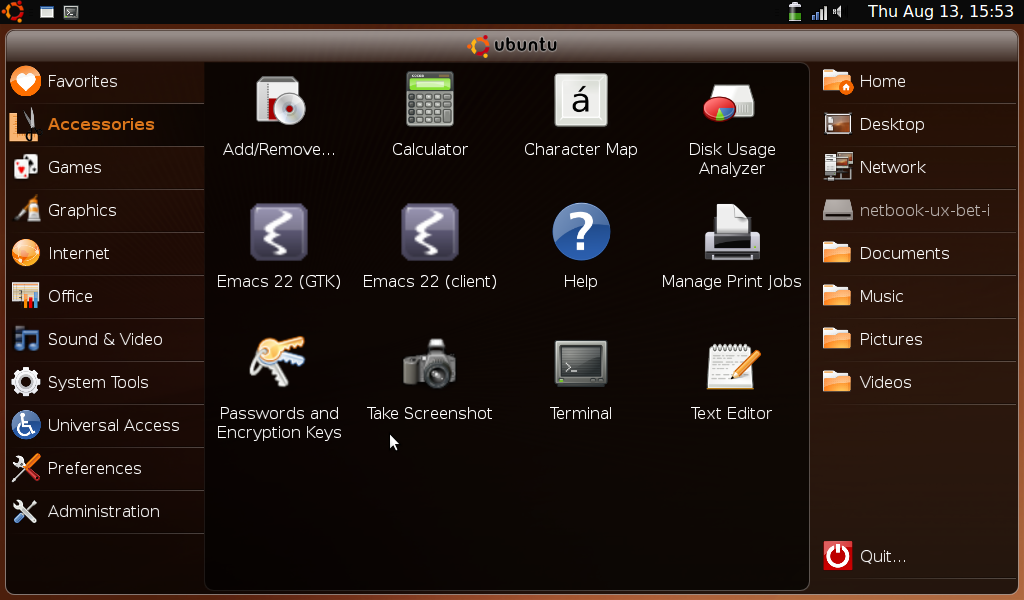Image resolution: width=1024 pixels, height=600 pixels.
Task: Open the Desktop place
Action: 918,125
